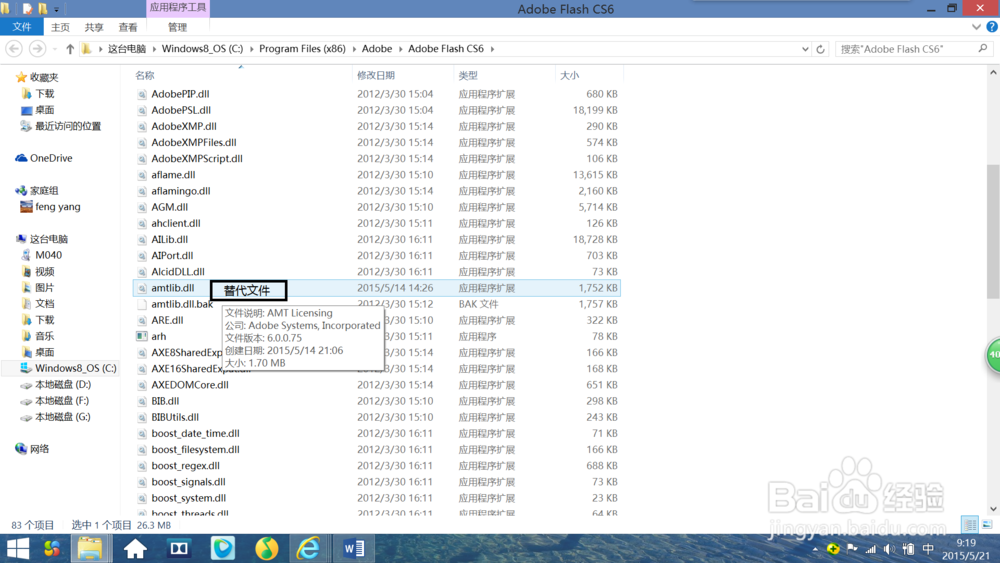Open File Explorer from the taskbar
This screenshot has width=1000, height=563.
coord(90,548)
